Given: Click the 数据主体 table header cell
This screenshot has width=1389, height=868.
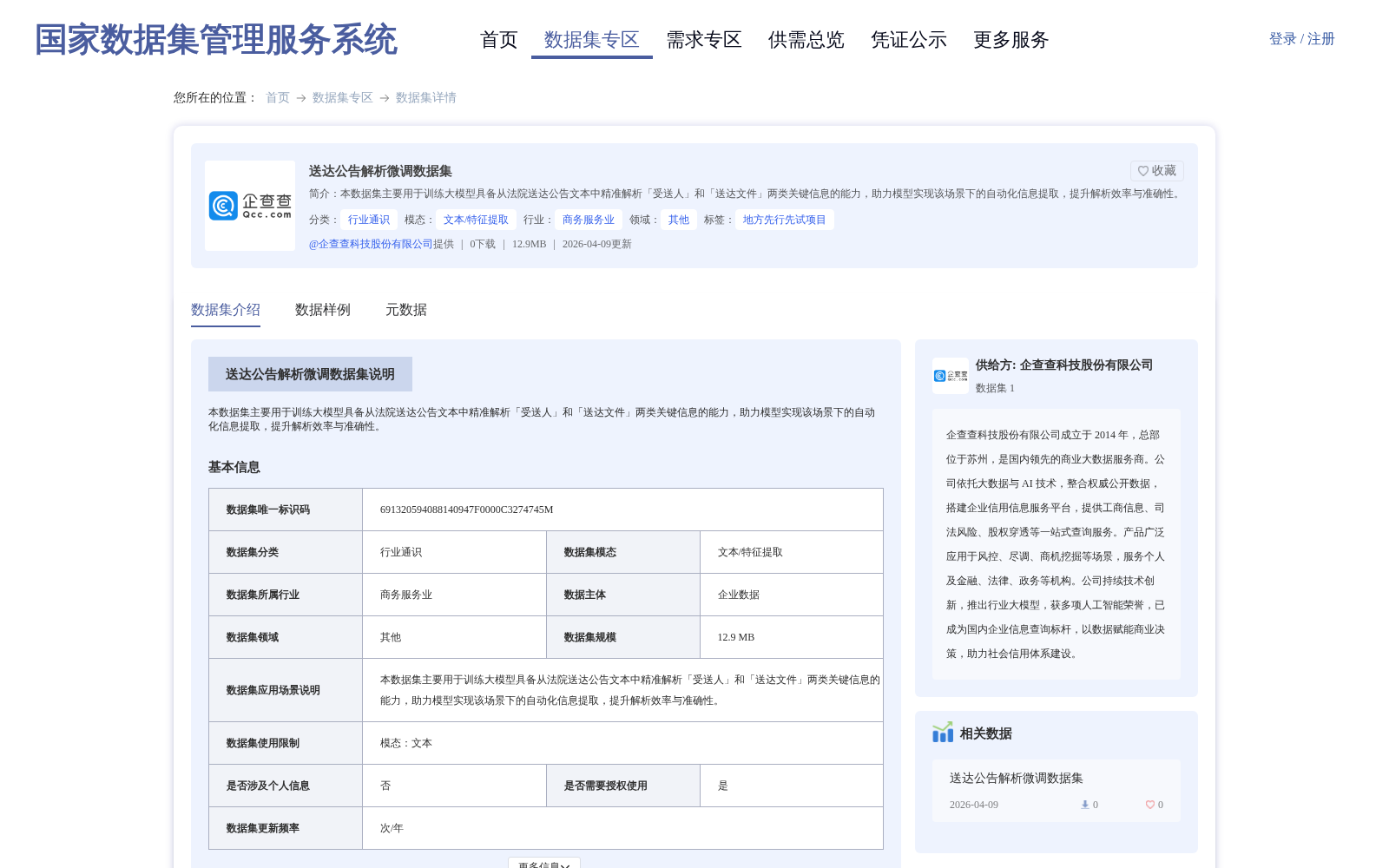Looking at the screenshot, I should pos(623,595).
